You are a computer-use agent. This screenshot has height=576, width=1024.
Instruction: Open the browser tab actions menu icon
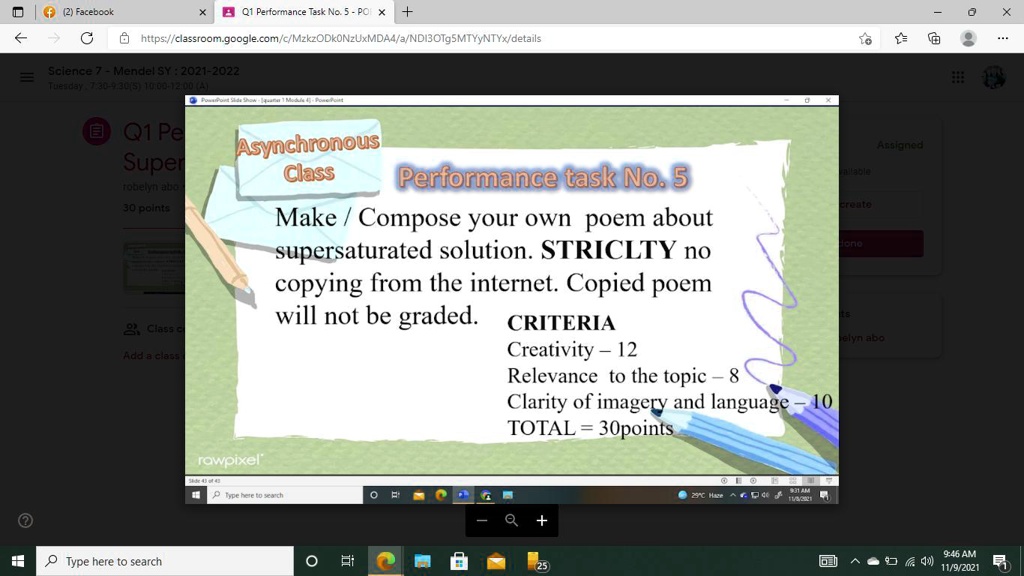[x=18, y=12]
